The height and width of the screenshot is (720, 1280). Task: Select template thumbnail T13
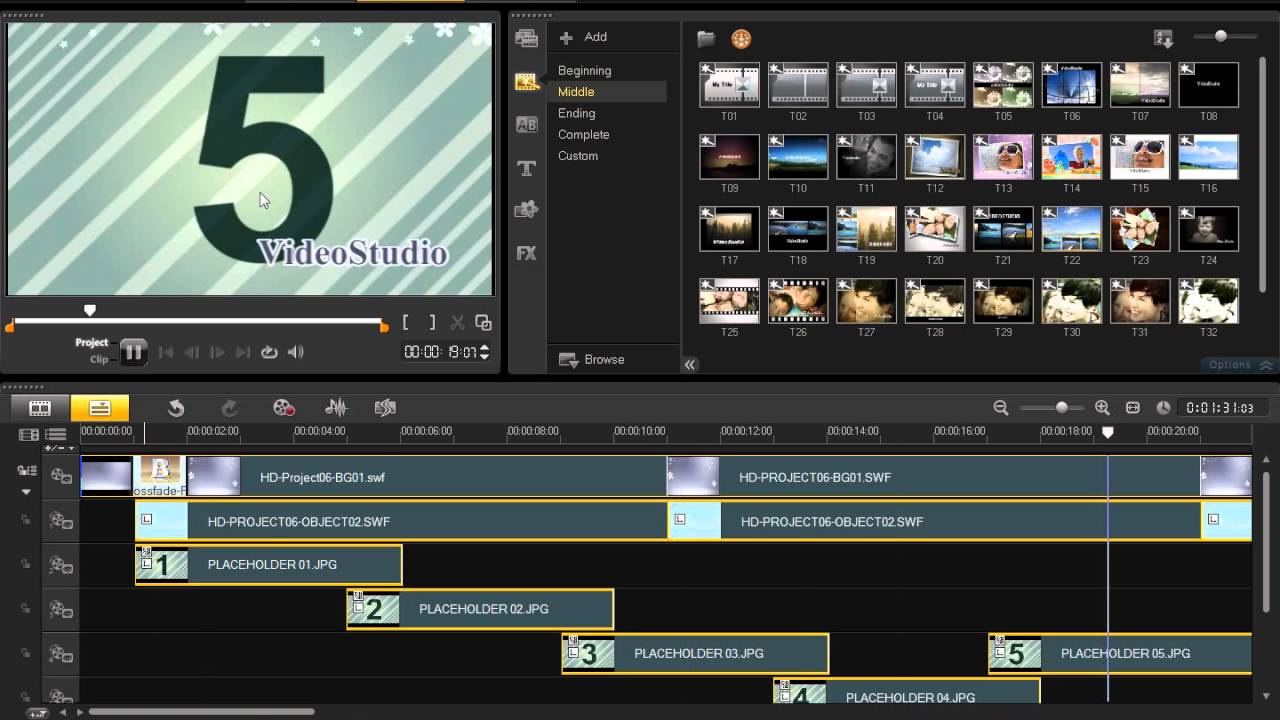click(x=1003, y=157)
